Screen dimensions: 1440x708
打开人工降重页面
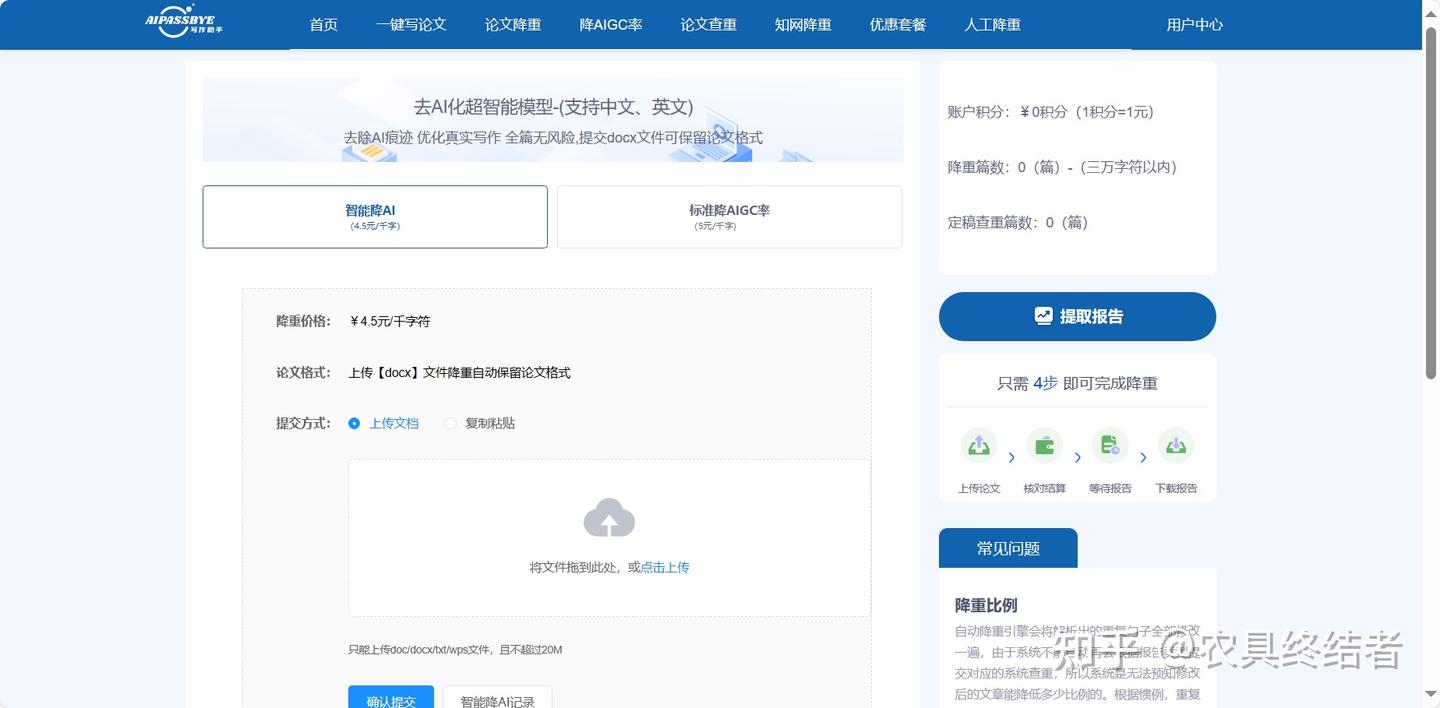click(991, 24)
